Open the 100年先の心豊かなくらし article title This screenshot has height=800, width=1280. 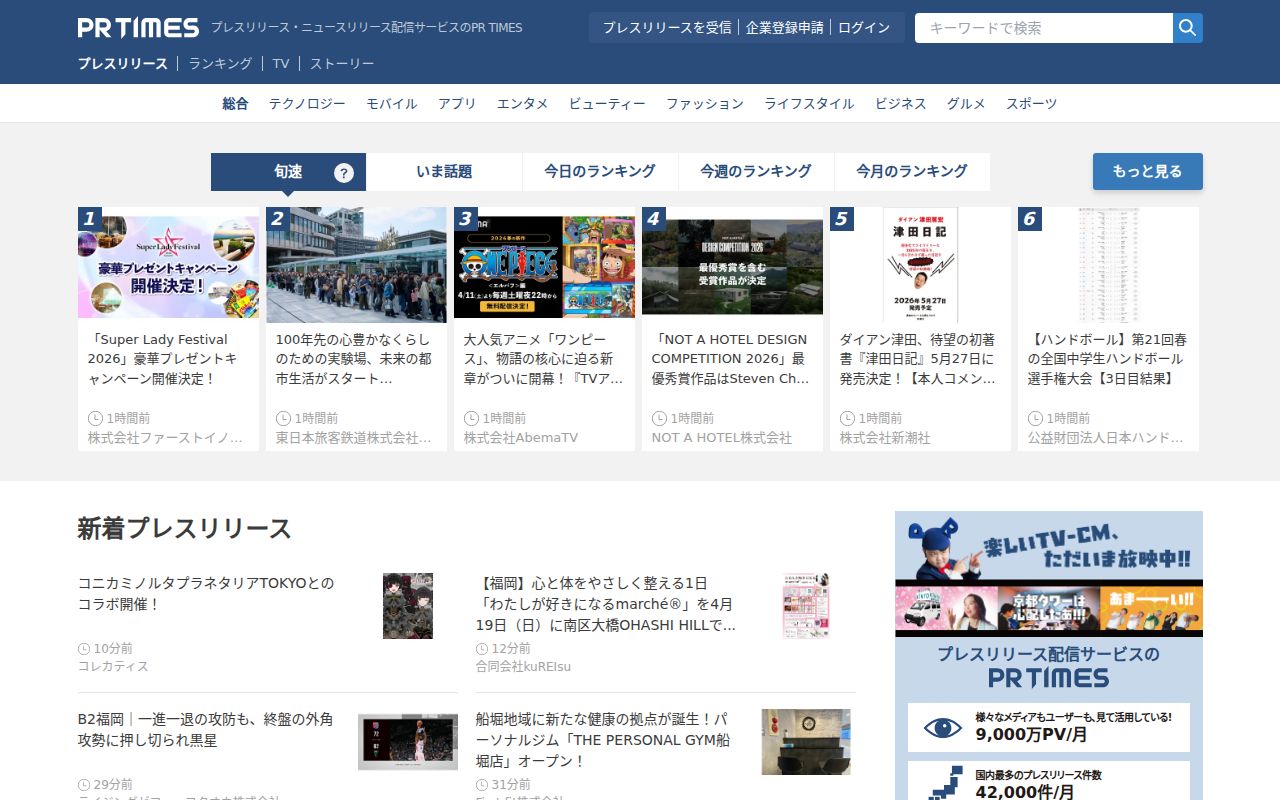[356, 359]
